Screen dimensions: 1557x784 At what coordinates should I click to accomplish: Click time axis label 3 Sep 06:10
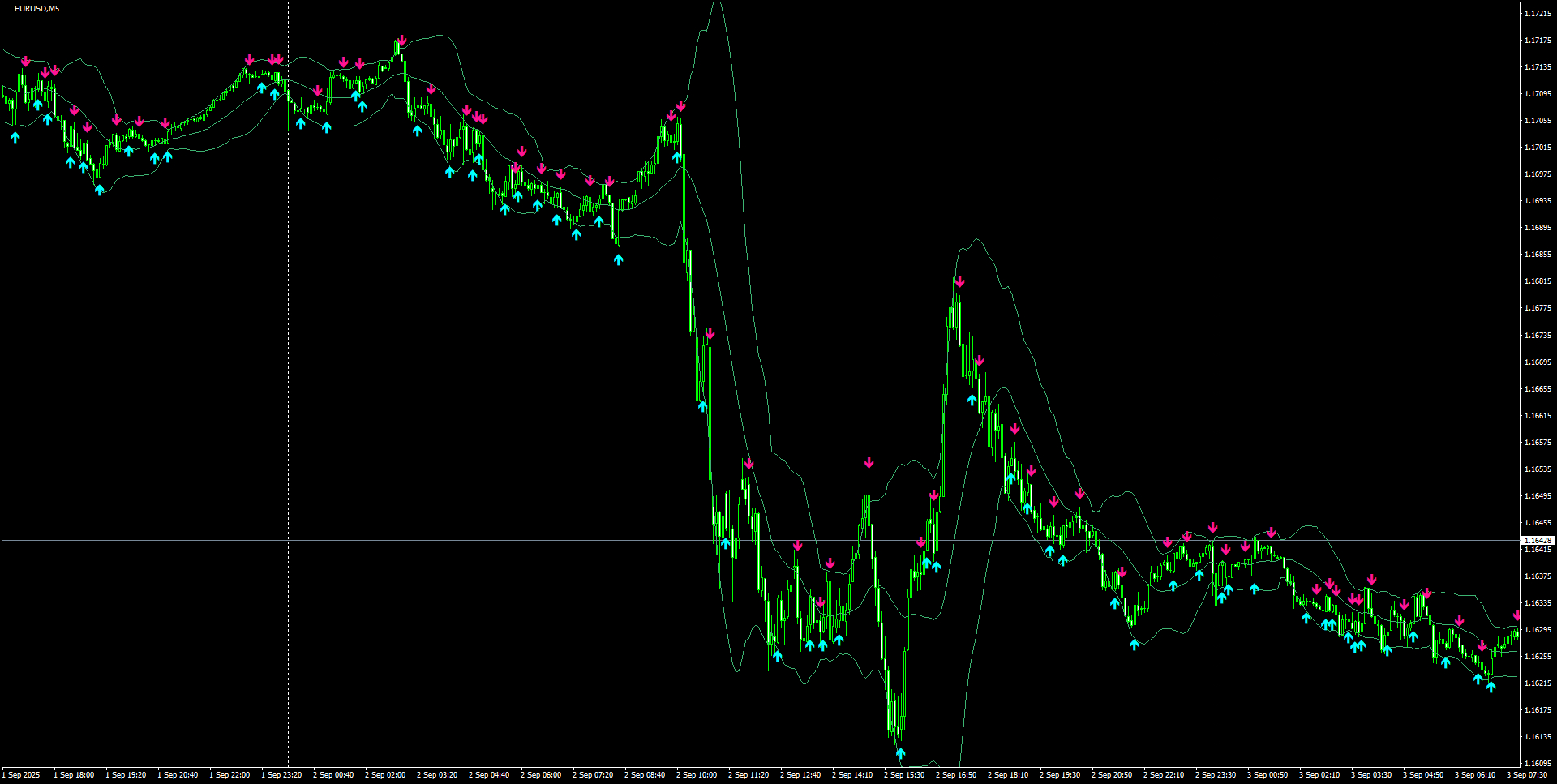pyautogui.click(x=1475, y=775)
